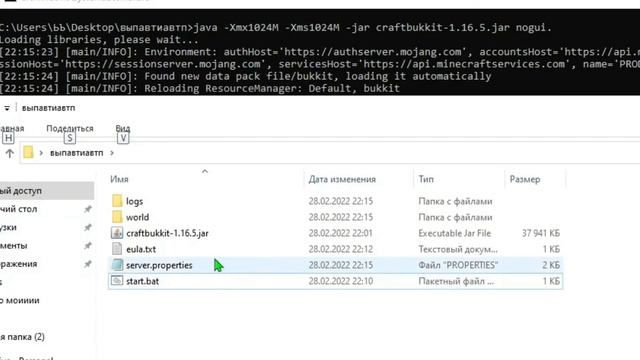Open the Главная ribbon tab
The height and width of the screenshot is (360, 640).
12,129
